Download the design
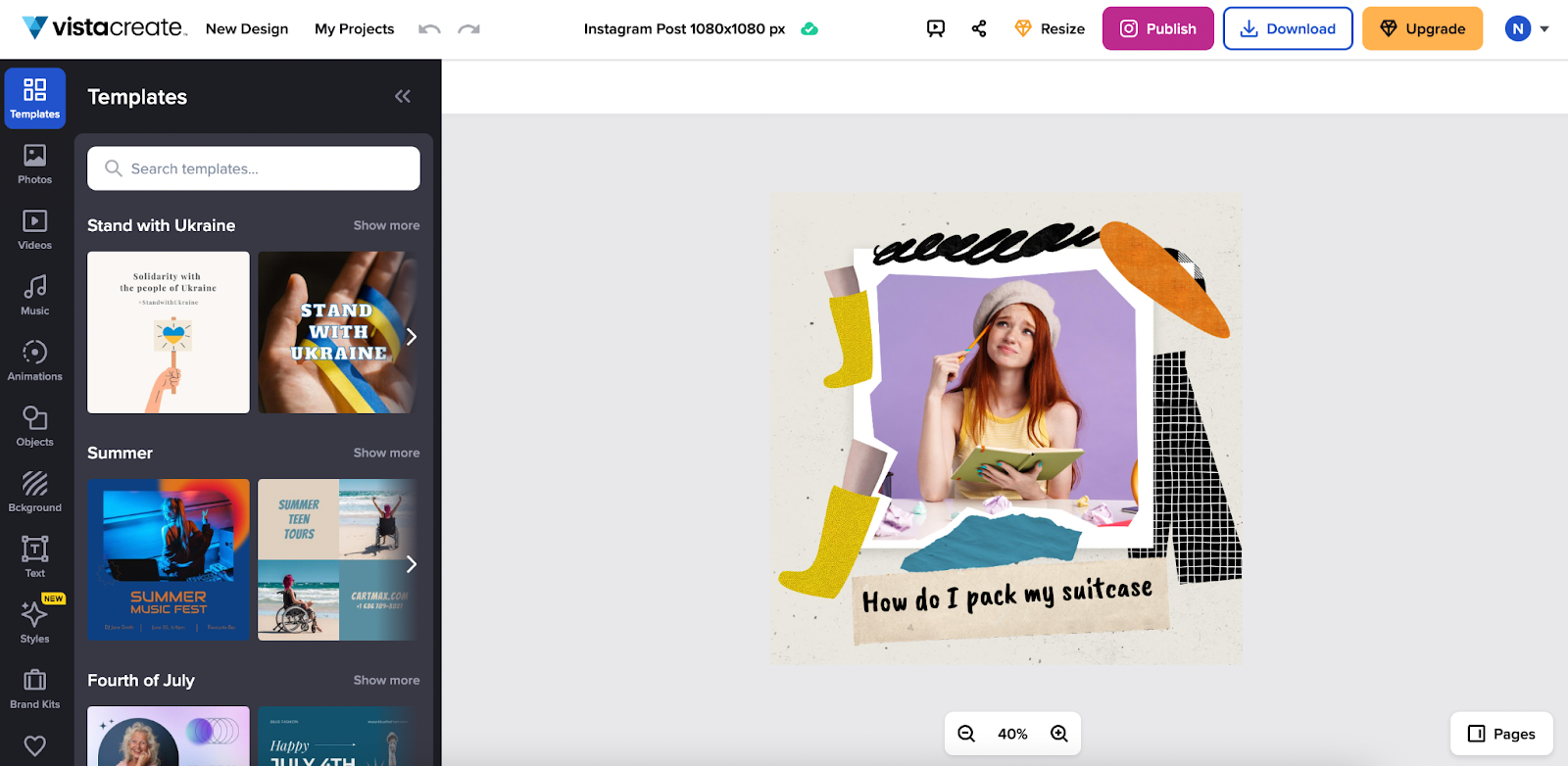The image size is (1568, 766). [x=1288, y=28]
